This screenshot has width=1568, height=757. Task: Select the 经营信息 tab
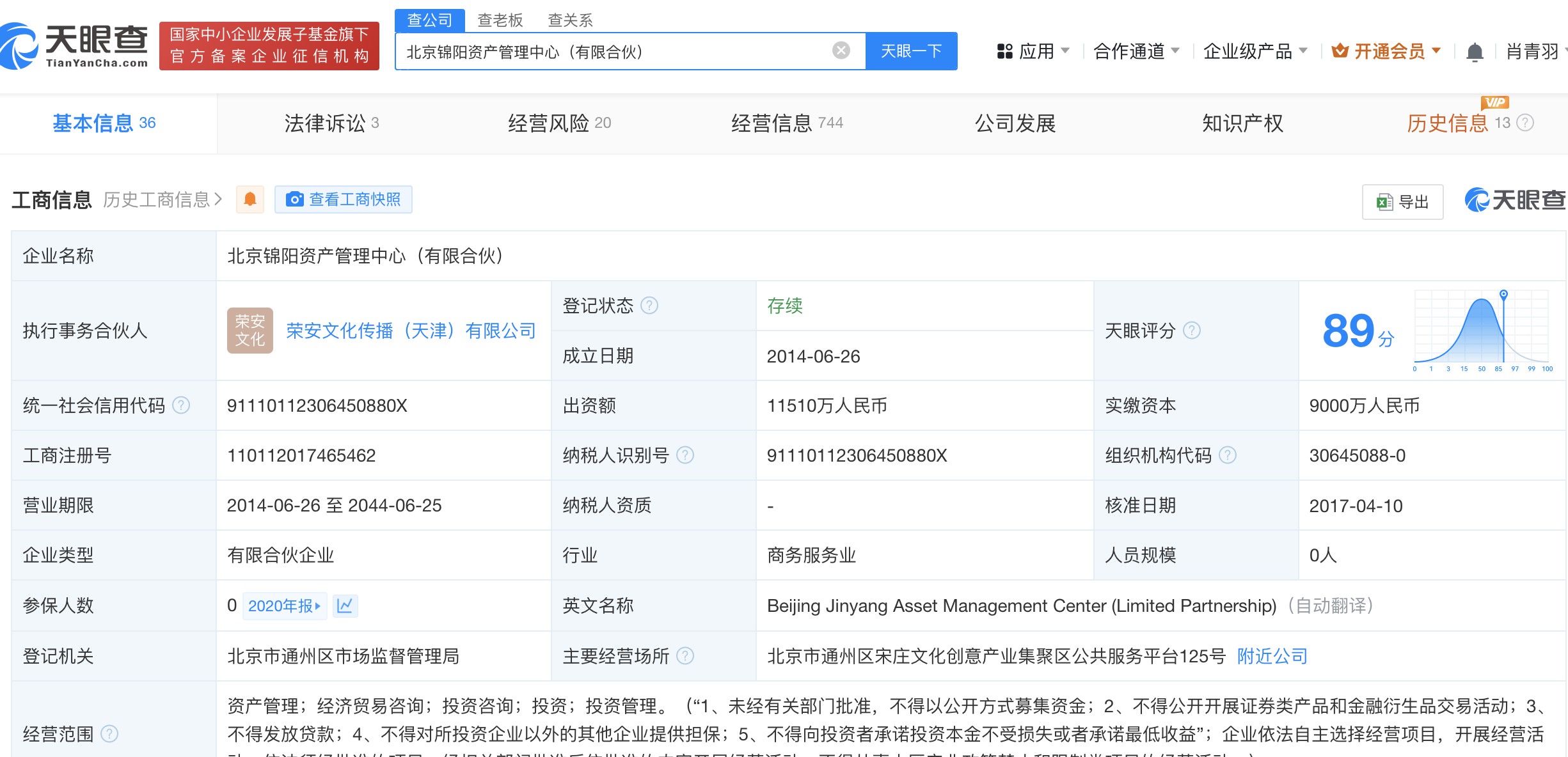(x=788, y=123)
